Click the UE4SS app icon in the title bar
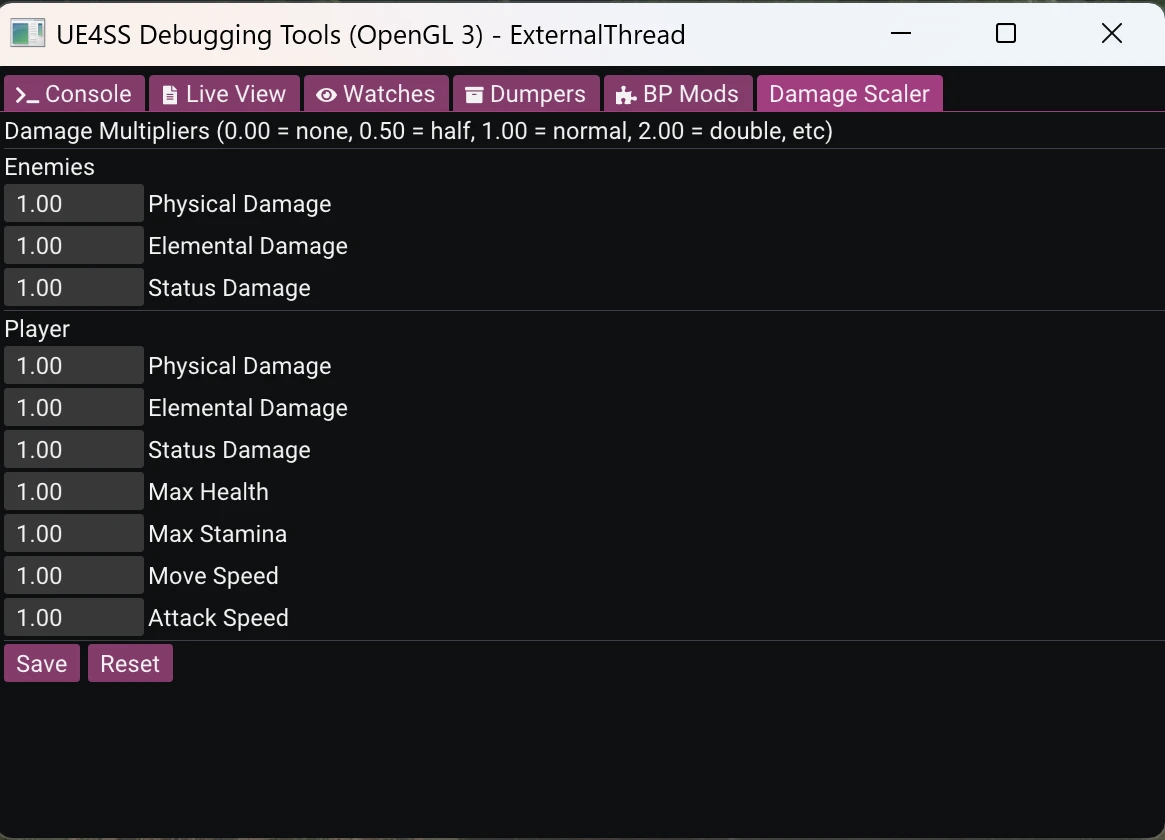Screen dimensions: 1165x840 27,33
